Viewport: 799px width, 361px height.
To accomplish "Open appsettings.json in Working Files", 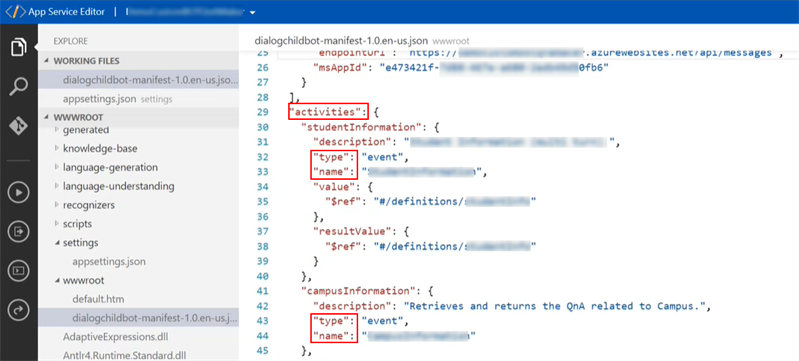I will 139,99.
